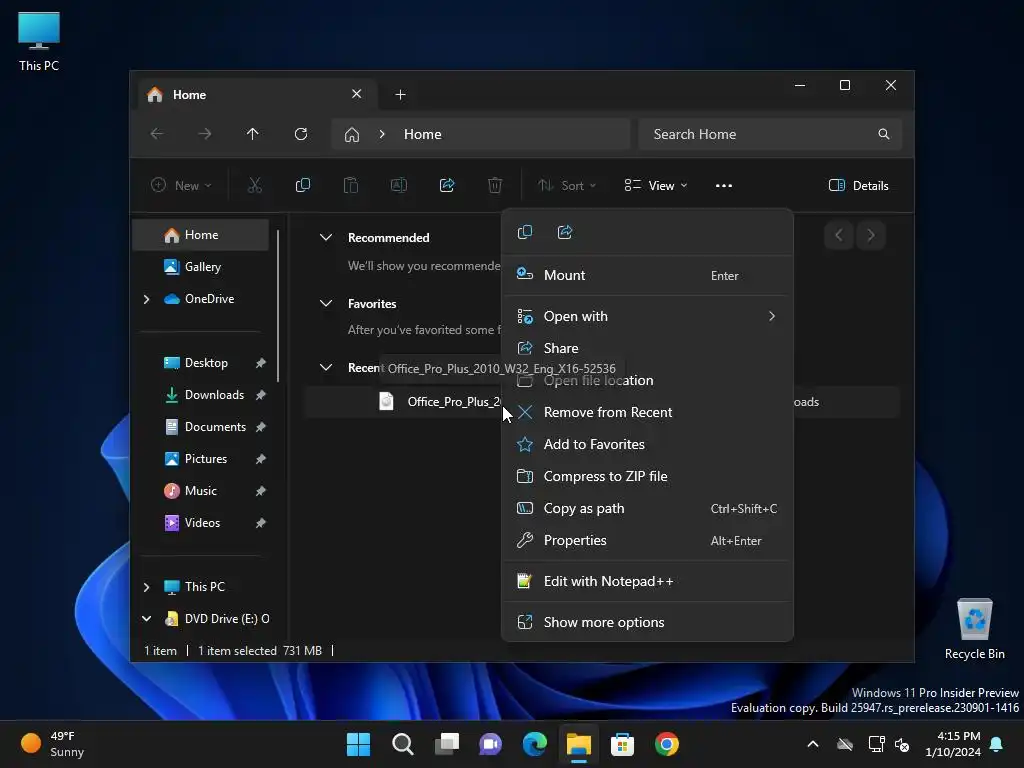Choose Edit with Notepad++
The width and height of the screenshot is (1024, 768).
point(647,581)
